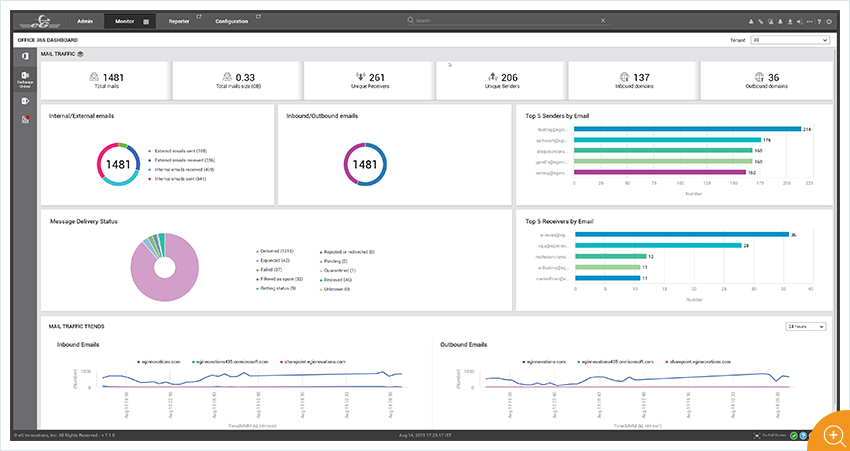The width and height of the screenshot is (850, 451).
Task: Click the top bar (36) in Top Receivers
Action: coord(682,234)
